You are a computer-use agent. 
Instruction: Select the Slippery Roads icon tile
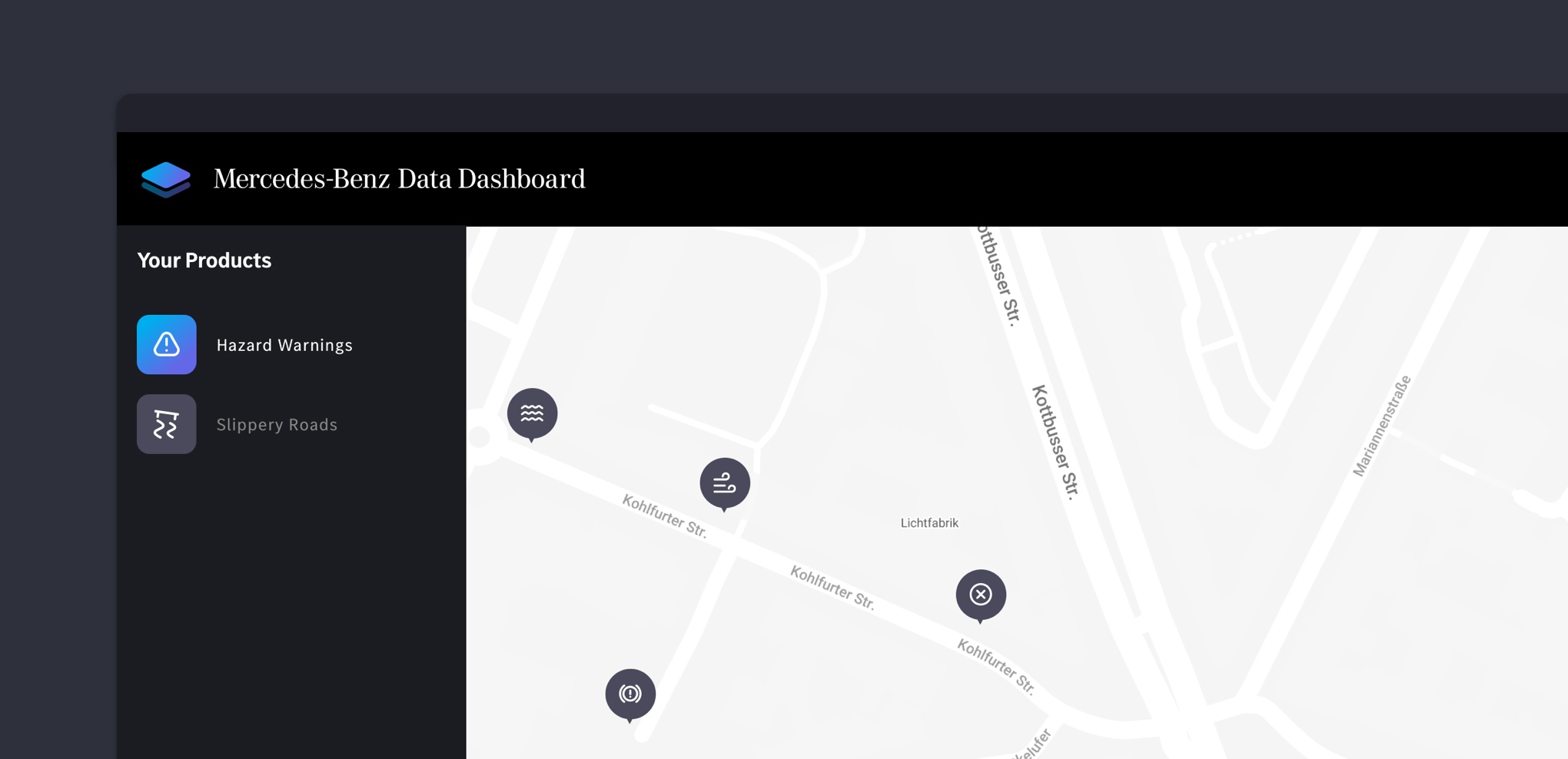[x=167, y=424]
